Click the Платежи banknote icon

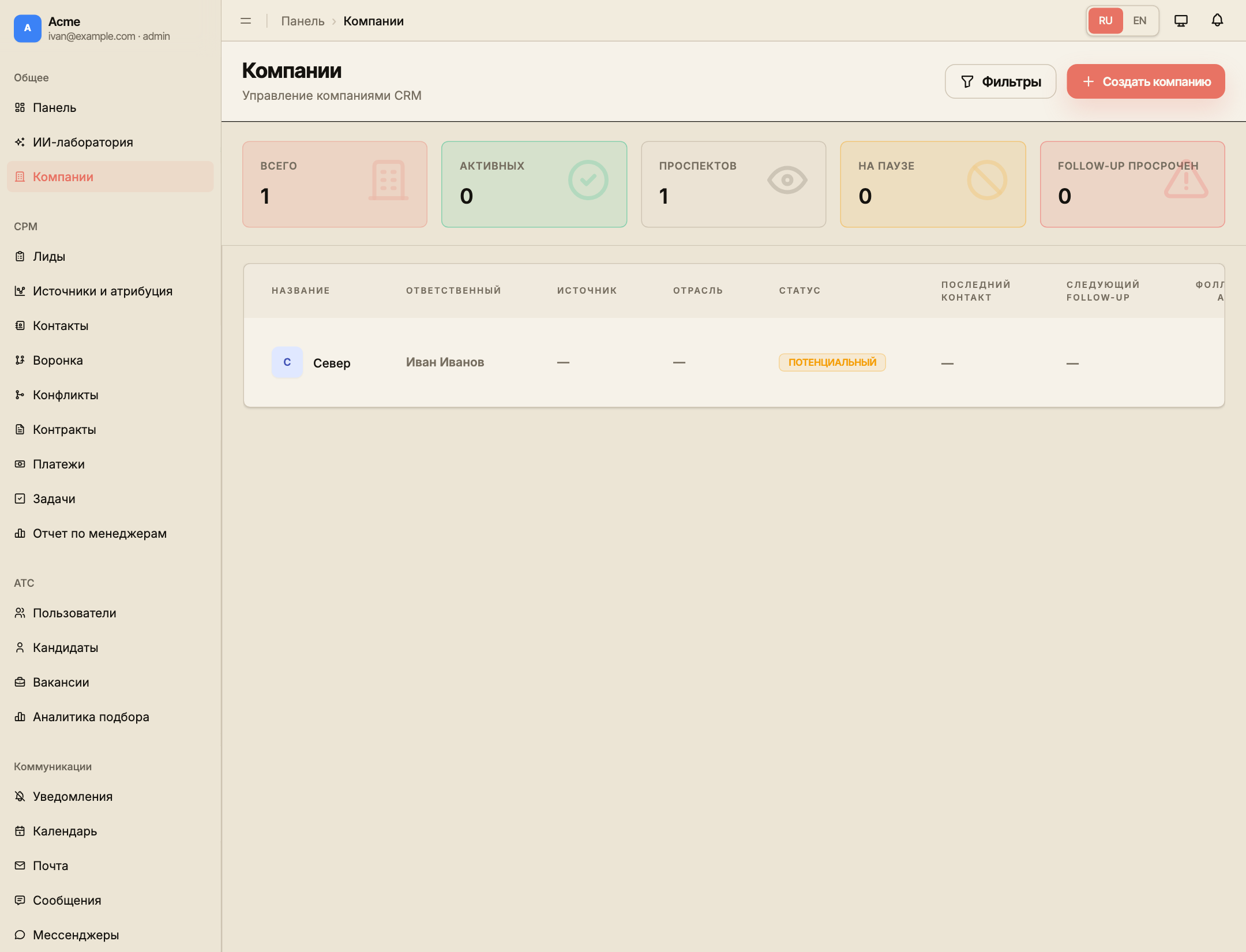pos(20,464)
